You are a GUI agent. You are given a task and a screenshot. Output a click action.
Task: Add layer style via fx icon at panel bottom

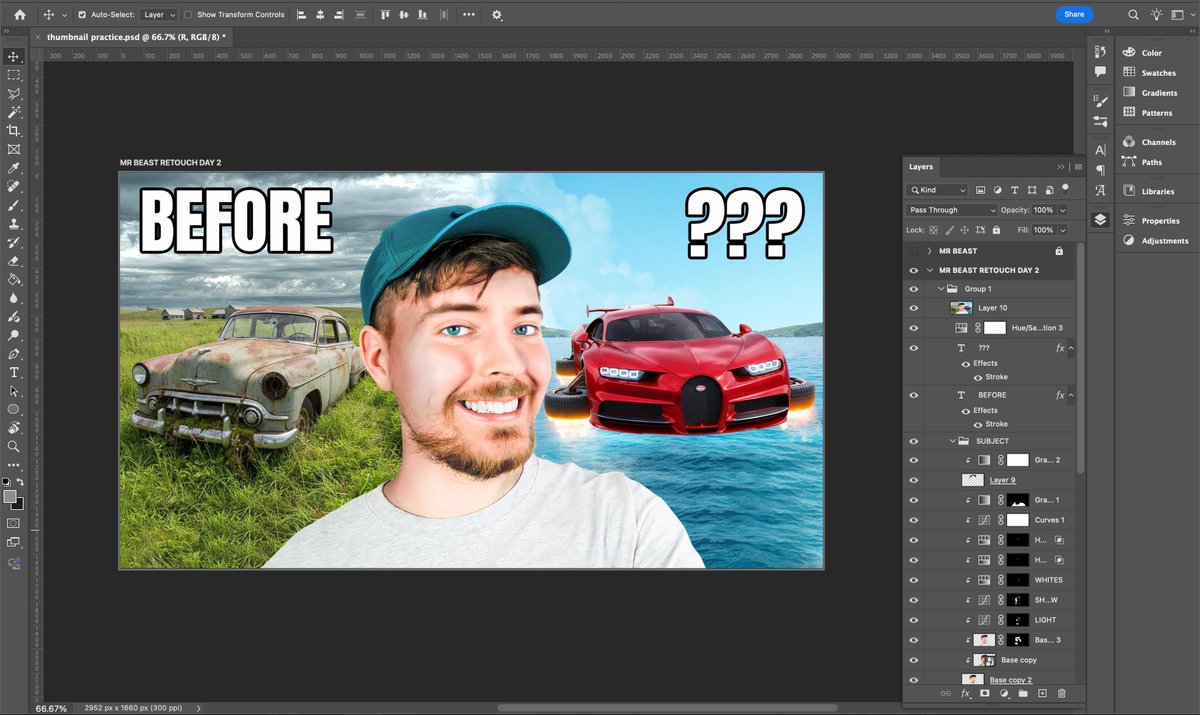coord(966,693)
